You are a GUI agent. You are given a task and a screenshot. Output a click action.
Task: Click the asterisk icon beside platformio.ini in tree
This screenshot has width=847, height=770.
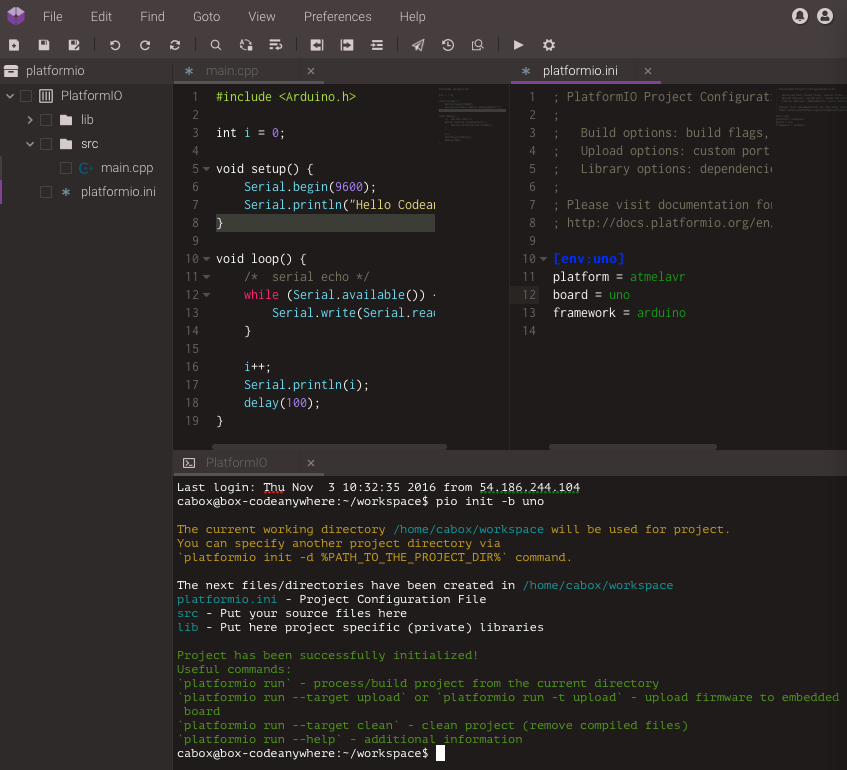[66, 192]
